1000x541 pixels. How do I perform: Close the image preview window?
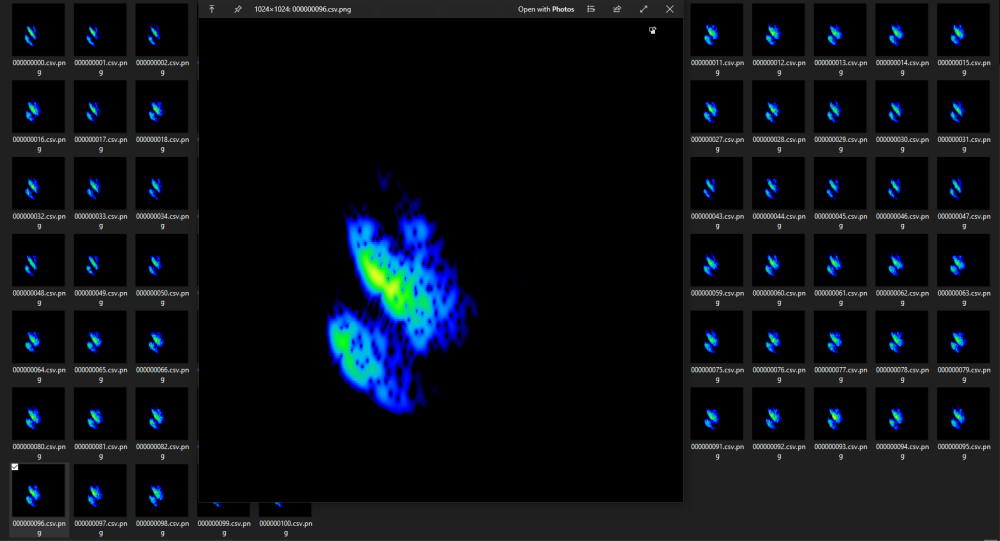(670, 9)
